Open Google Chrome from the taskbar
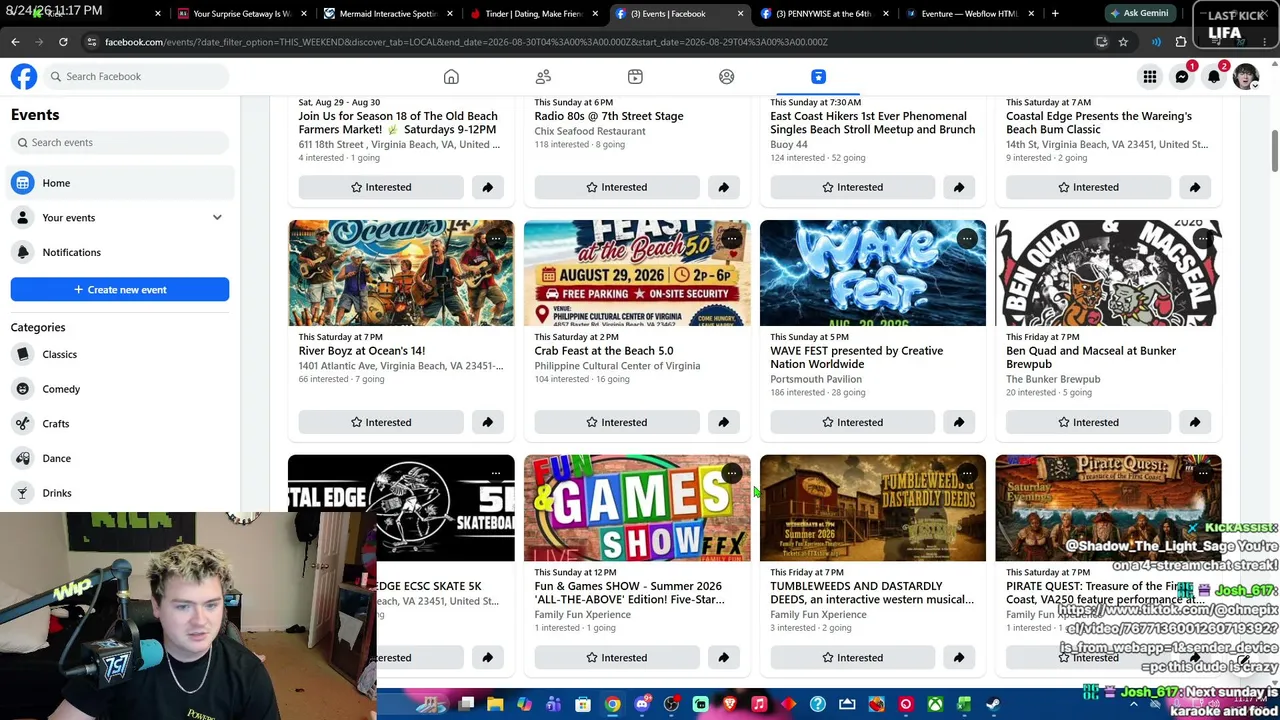1280x720 pixels. point(612,705)
